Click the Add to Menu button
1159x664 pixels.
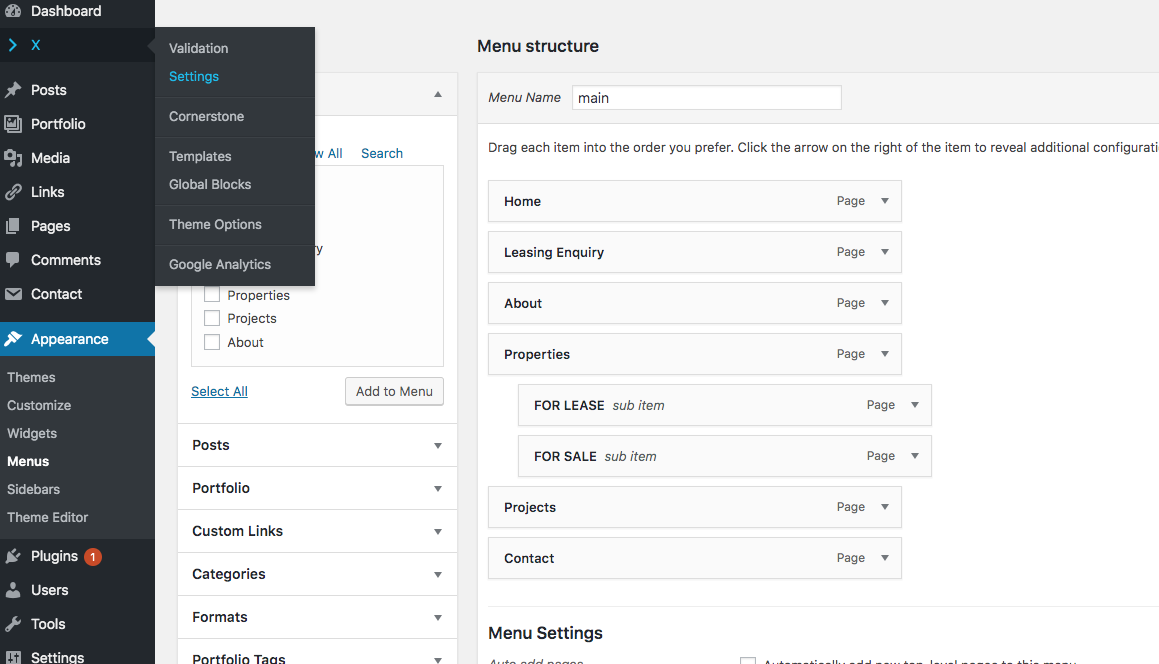point(394,391)
